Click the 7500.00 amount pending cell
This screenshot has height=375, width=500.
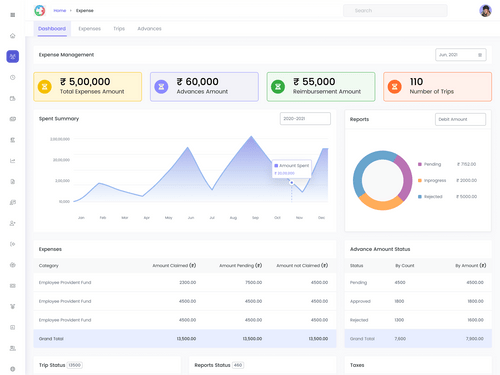point(253,283)
